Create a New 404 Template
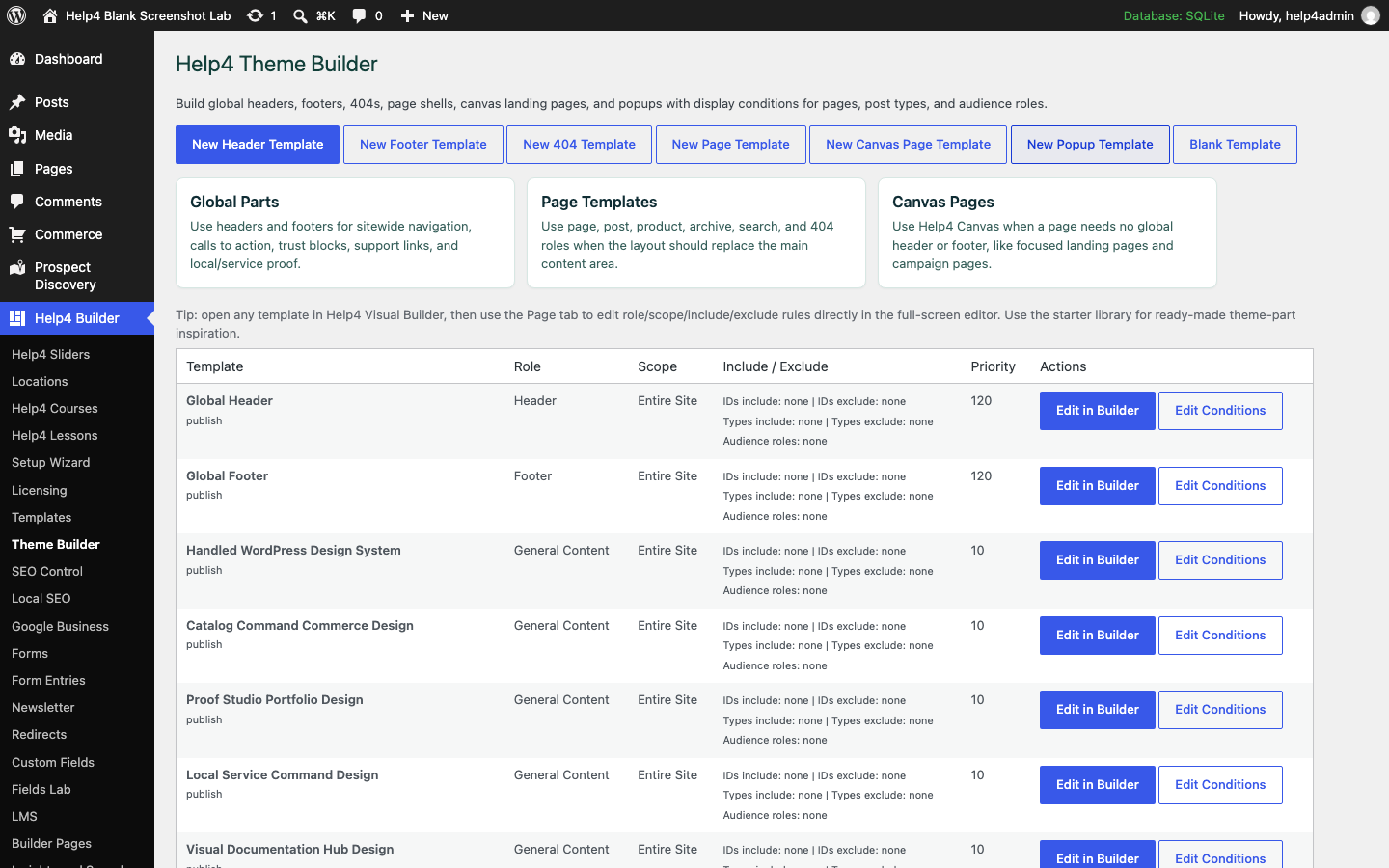This screenshot has height=868, width=1389. click(x=579, y=145)
